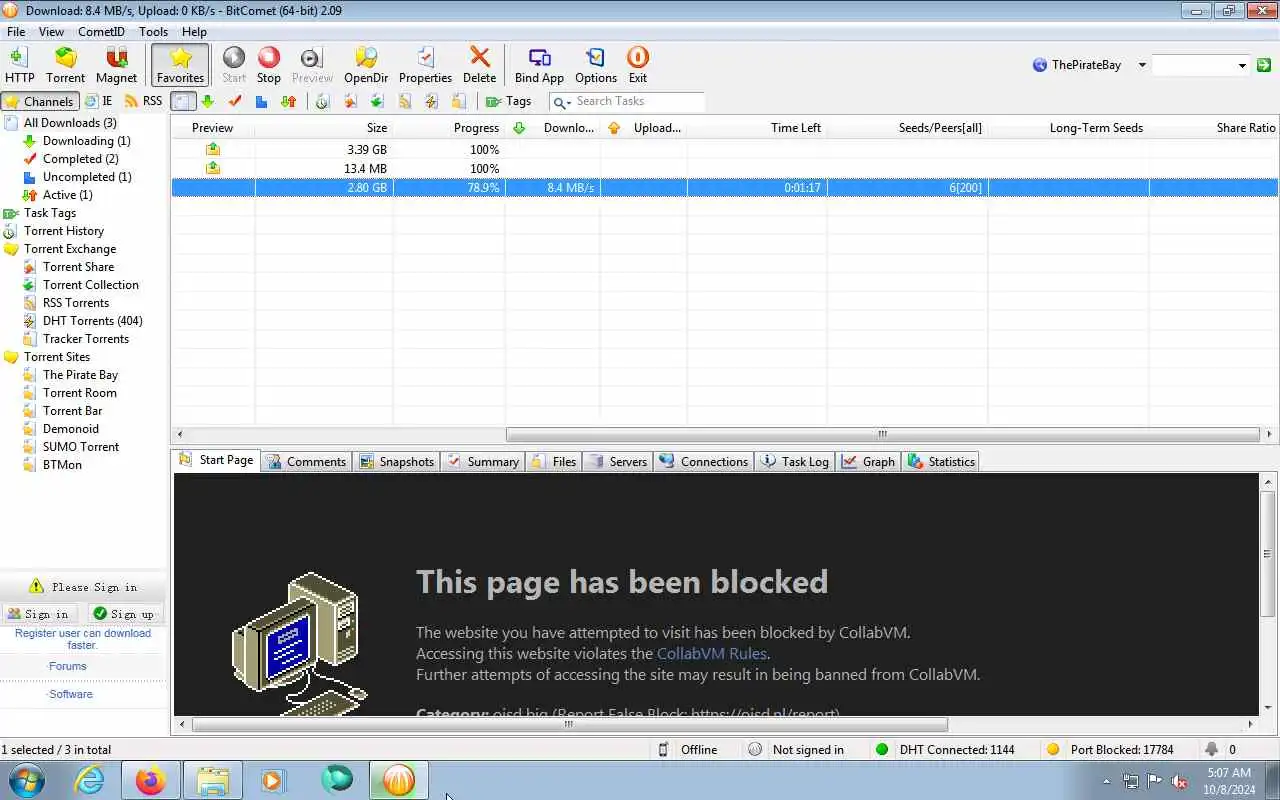Click the green Downloading filter arrow icon in small toolbar
This screenshot has width=1280, height=800.
[208, 101]
